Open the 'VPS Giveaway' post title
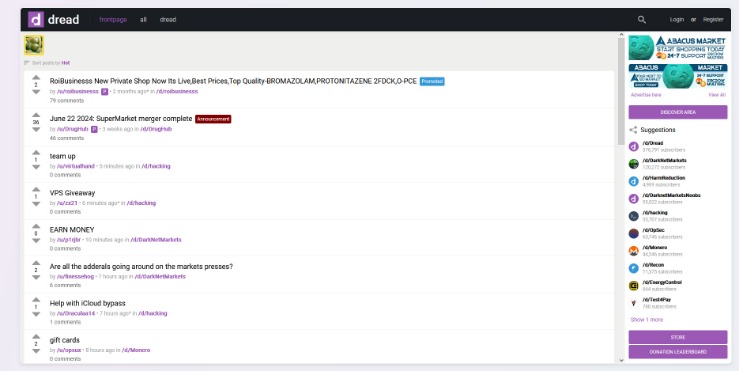 [x=72, y=193]
